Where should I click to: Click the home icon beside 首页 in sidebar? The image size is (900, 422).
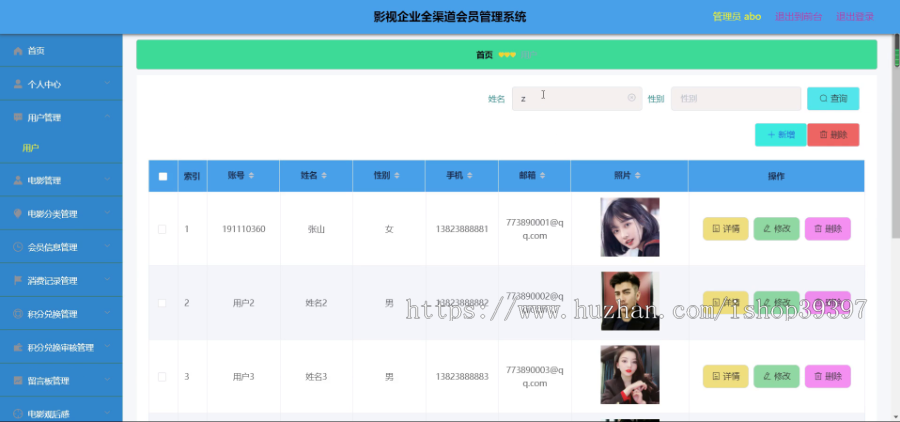(x=18, y=51)
